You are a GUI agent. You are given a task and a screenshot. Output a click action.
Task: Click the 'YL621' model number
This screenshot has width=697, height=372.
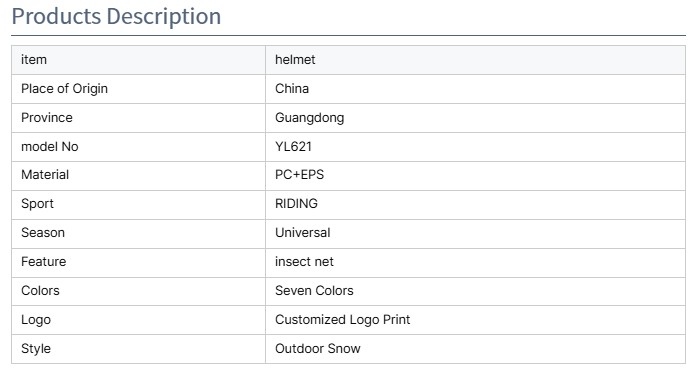pos(293,147)
